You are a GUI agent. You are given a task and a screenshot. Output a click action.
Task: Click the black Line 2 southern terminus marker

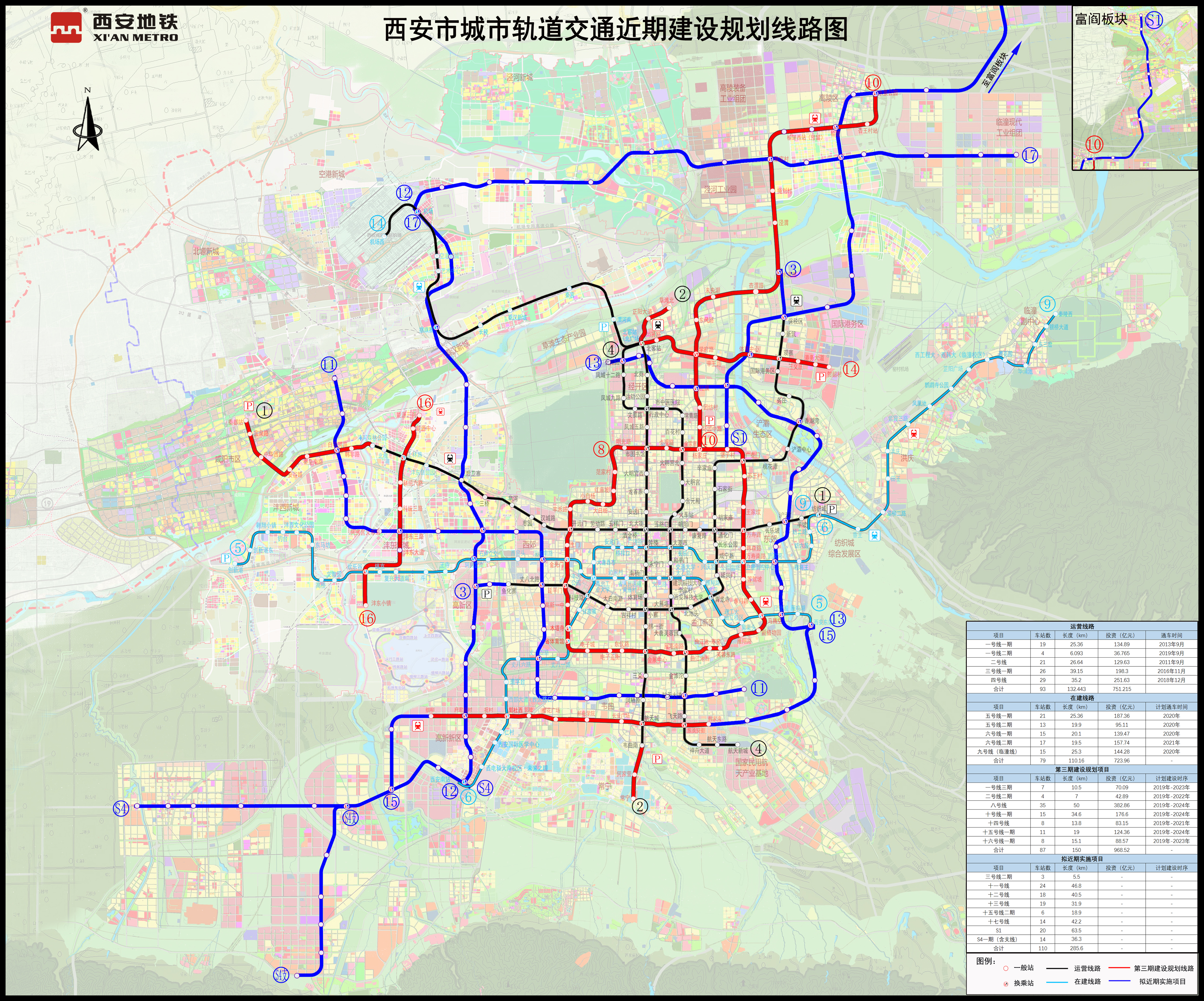(x=640, y=806)
